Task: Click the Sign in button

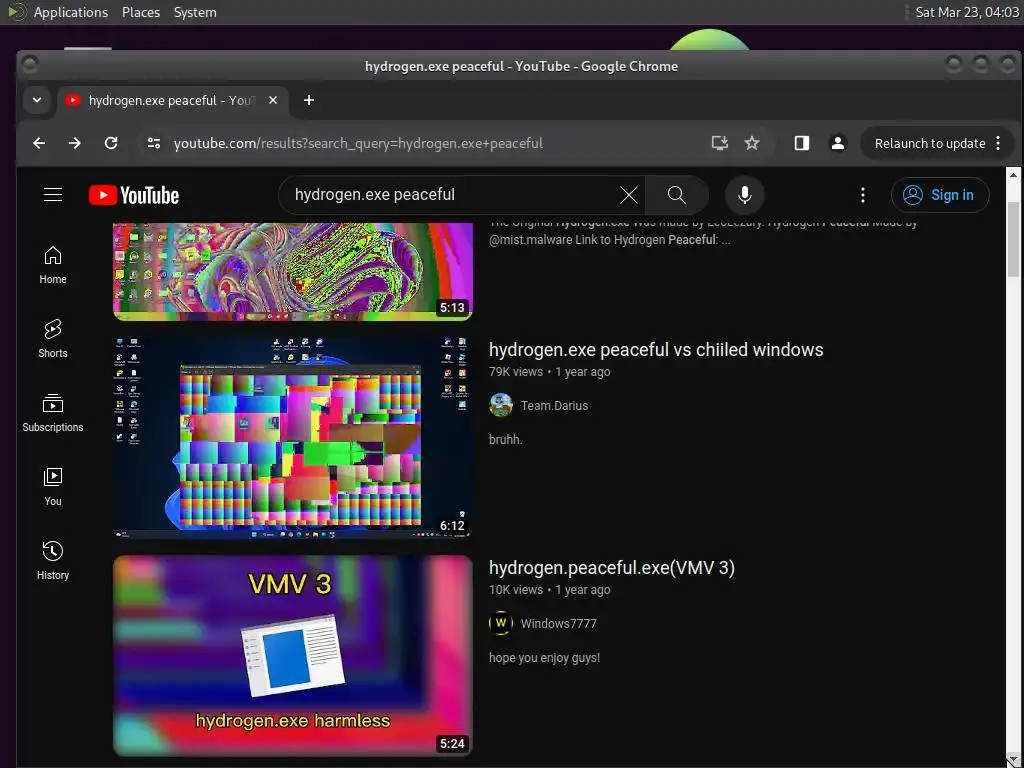Action: [x=940, y=195]
